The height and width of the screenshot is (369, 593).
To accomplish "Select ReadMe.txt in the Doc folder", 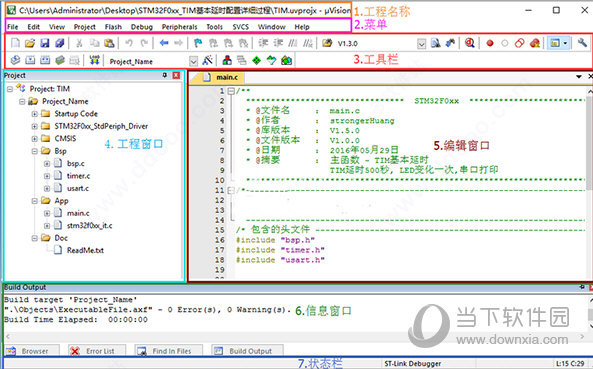I will coord(85,250).
